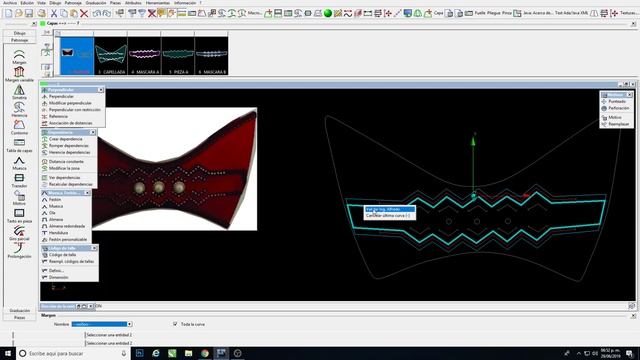Select the MASCARA A piece thumbnail

pos(144,56)
